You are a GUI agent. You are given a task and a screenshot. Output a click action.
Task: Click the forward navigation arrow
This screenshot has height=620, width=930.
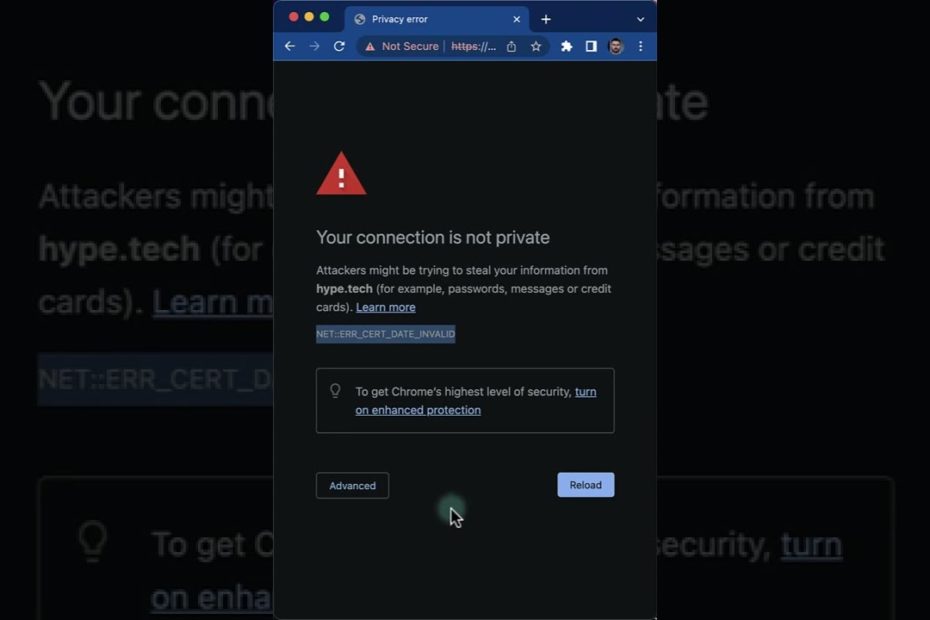click(314, 46)
